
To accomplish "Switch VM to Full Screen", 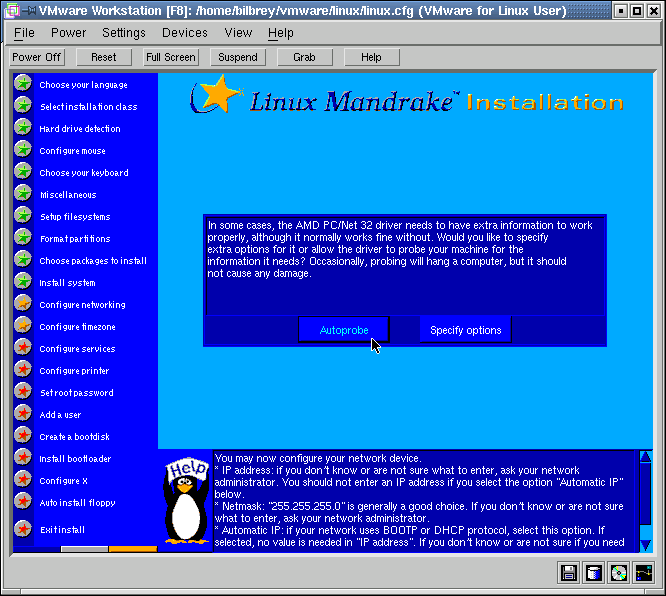I will pos(171,57).
